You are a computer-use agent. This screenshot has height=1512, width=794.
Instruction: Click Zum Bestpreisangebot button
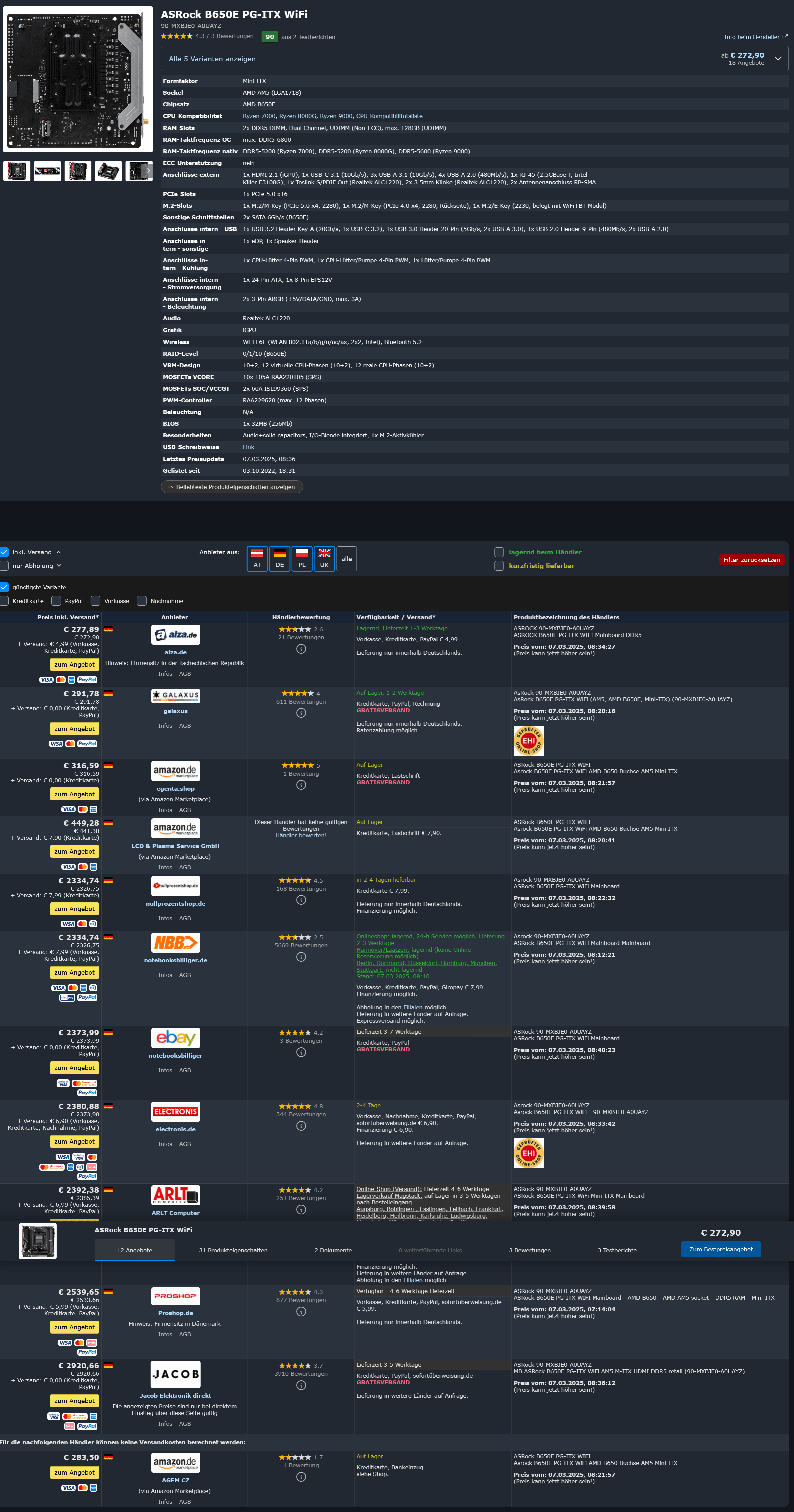point(721,1249)
